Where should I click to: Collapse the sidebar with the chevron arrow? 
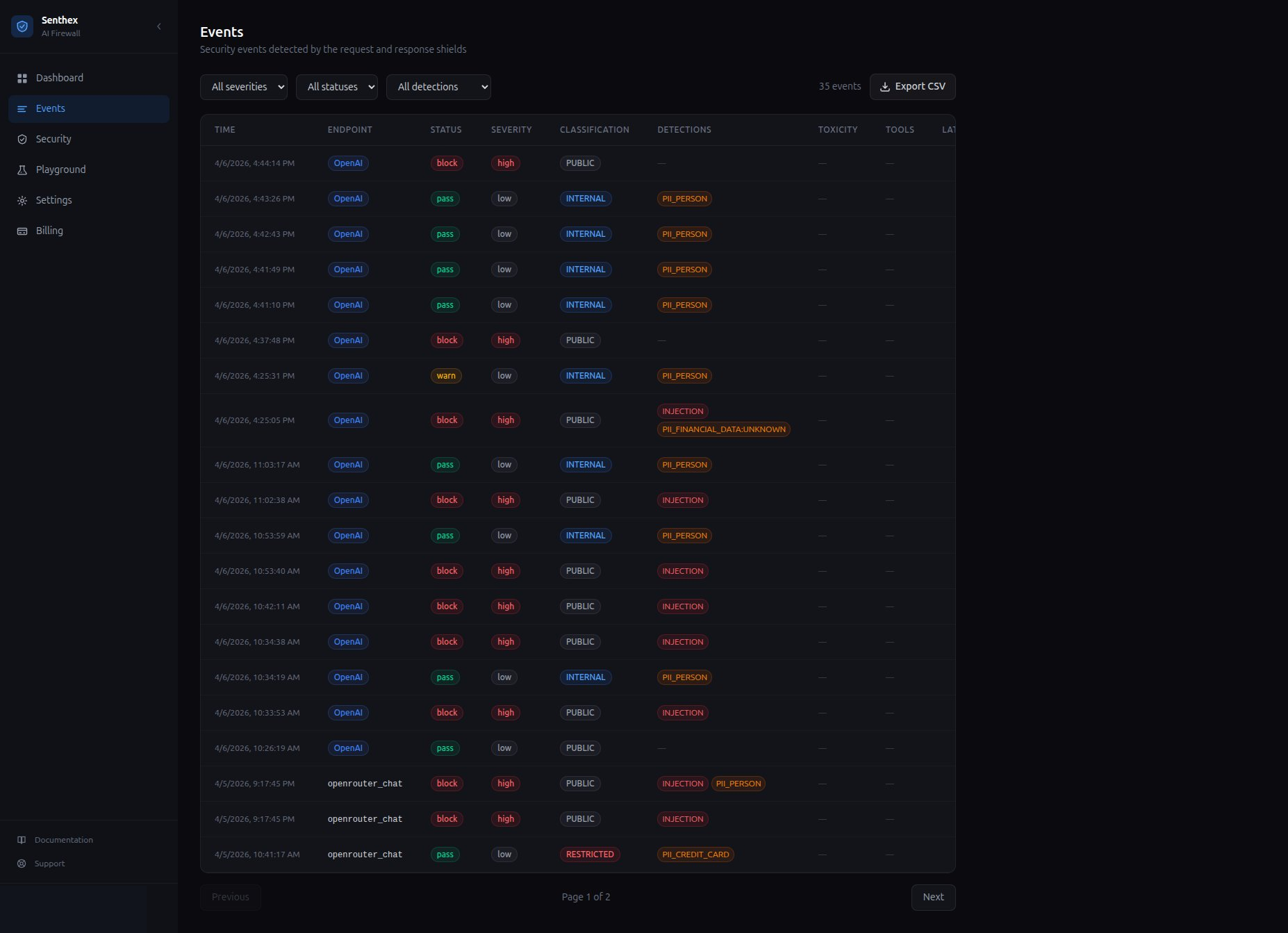[x=159, y=26]
